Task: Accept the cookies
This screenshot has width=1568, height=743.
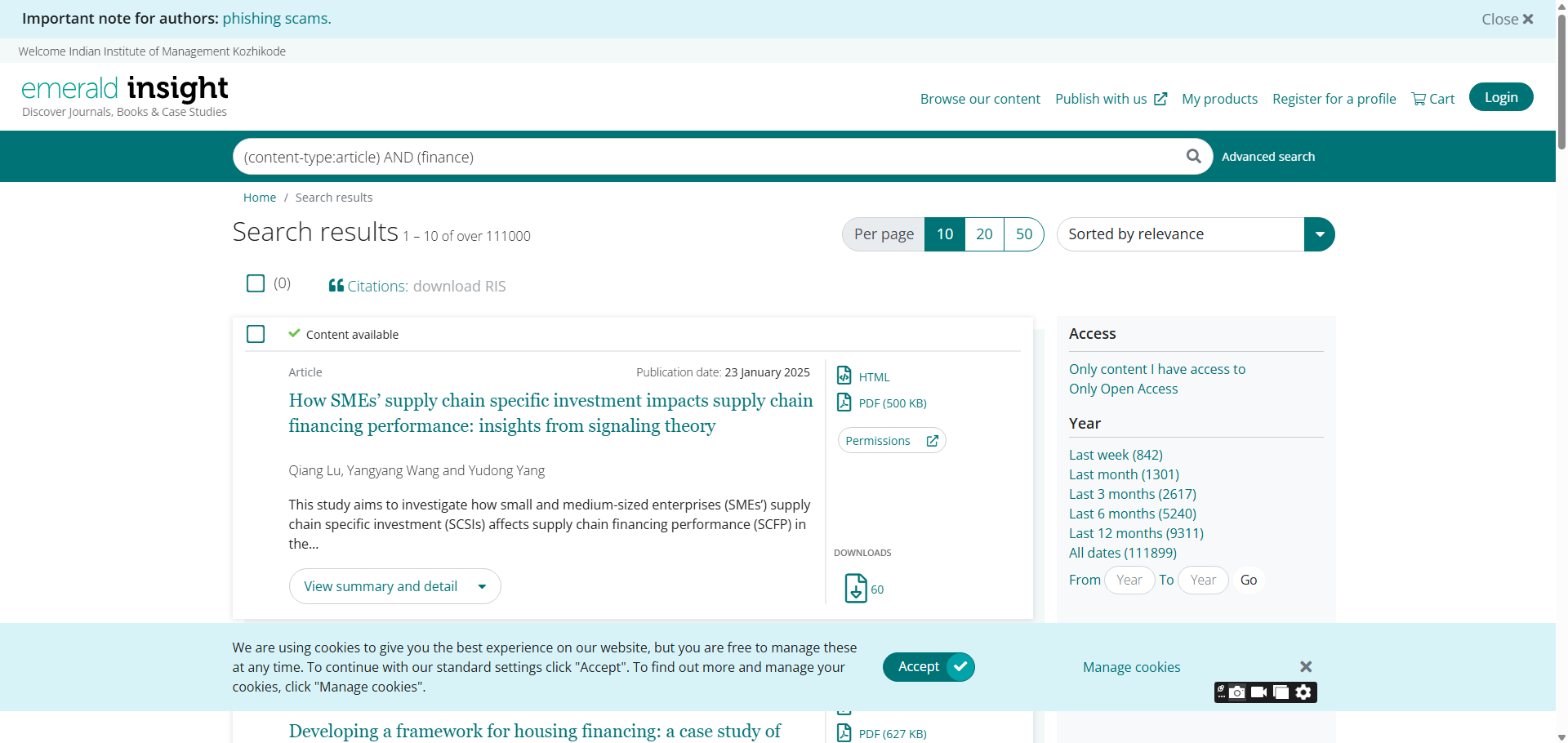Action: pos(929,666)
